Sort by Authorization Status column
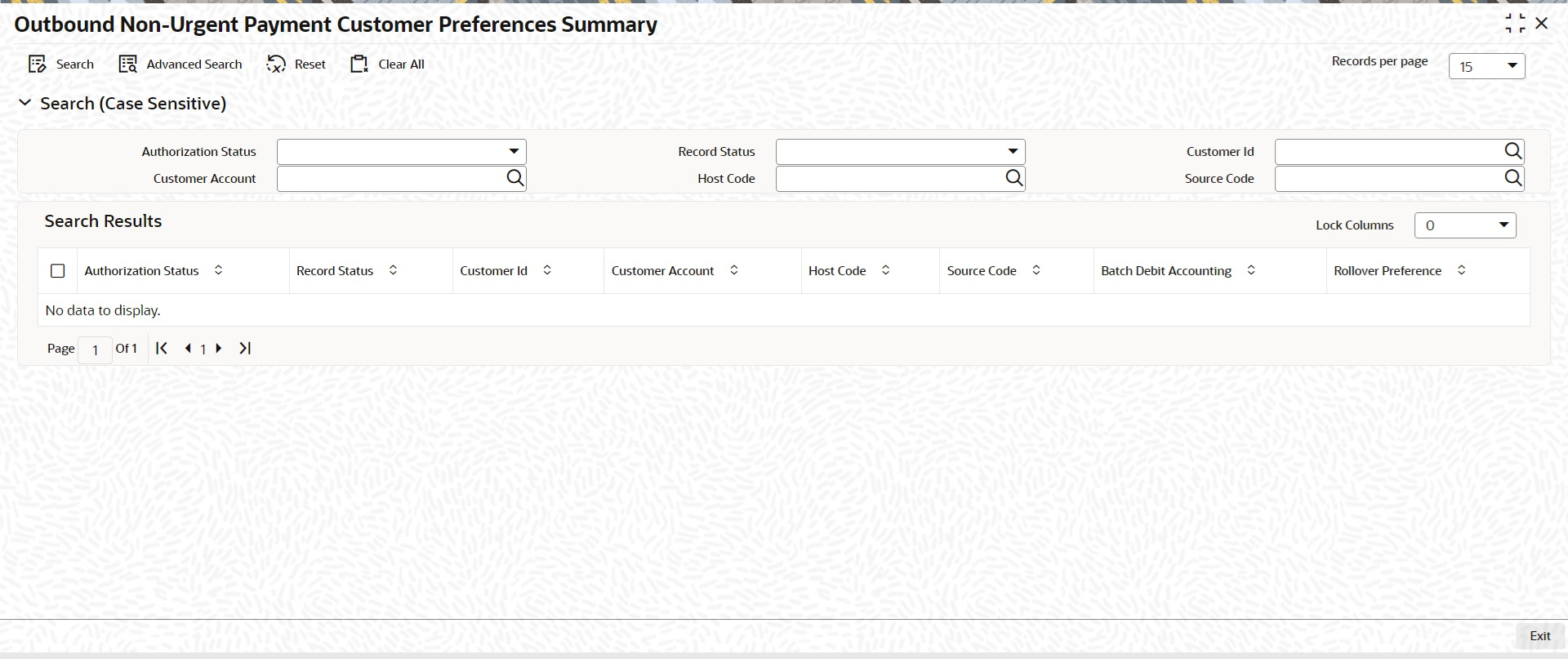Screen dimensions: 1568x659 218,270
